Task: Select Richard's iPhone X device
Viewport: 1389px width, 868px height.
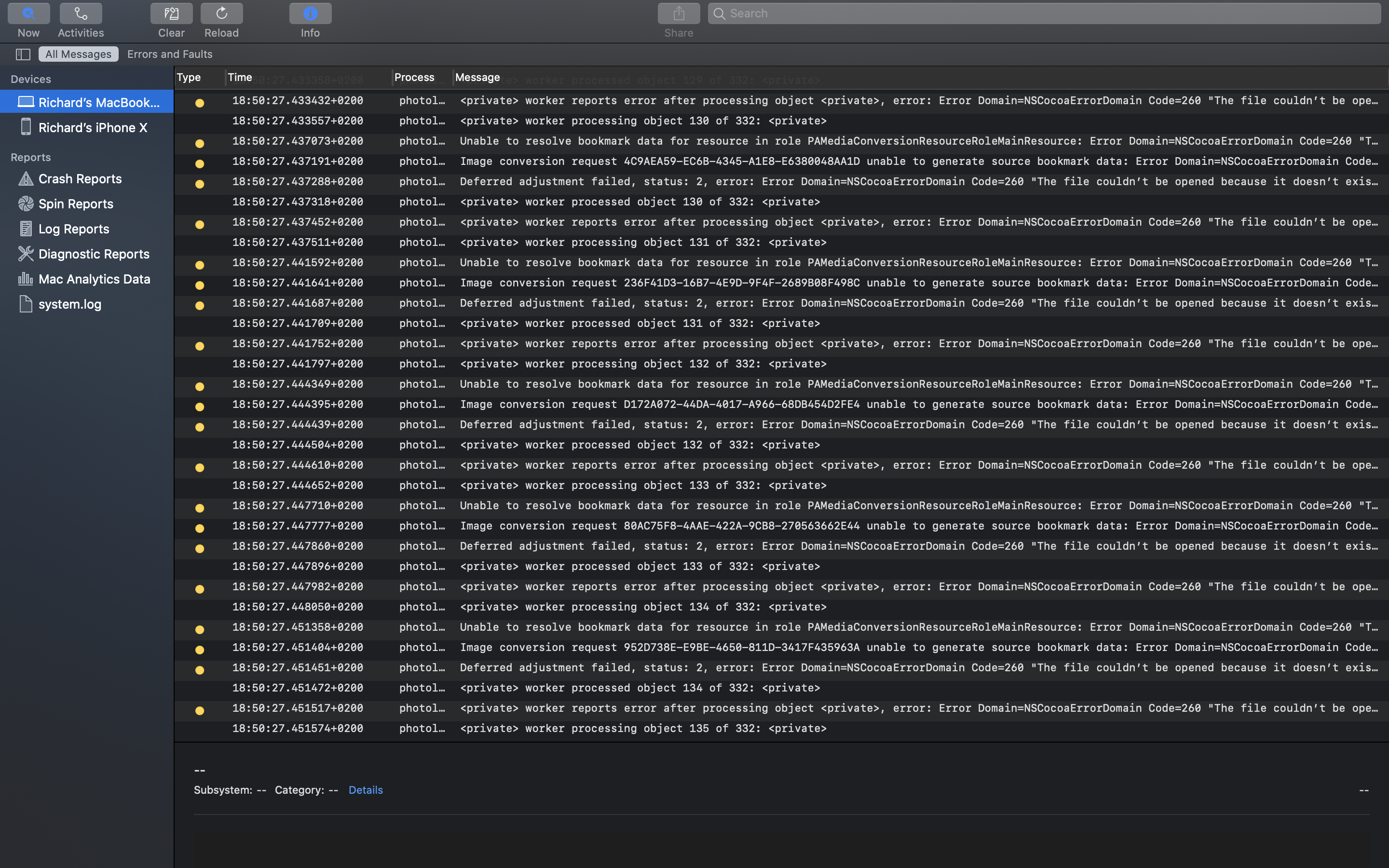Action: click(x=93, y=127)
